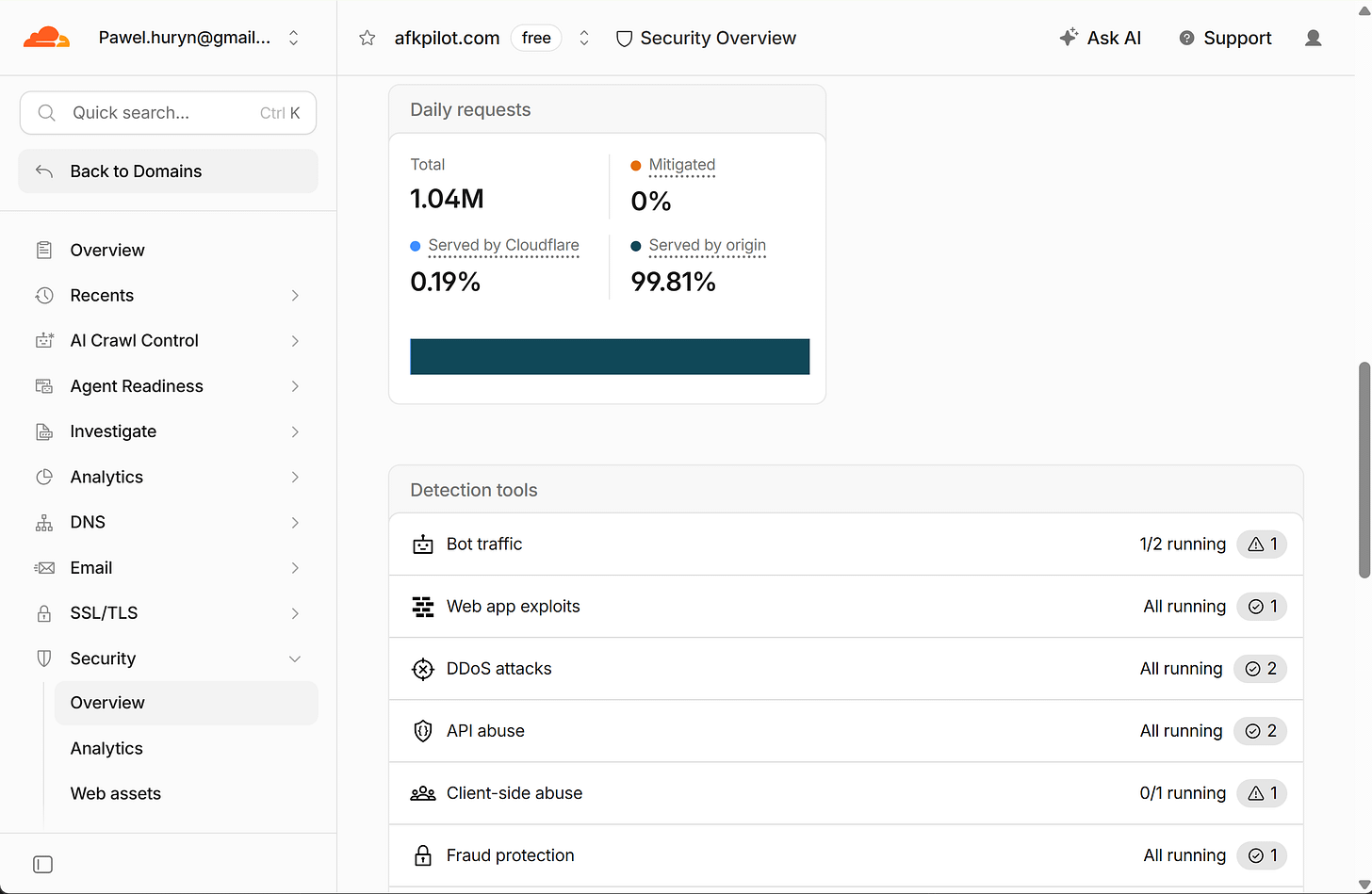Image resolution: width=1372 pixels, height=894 pixels.
Task: Click the daily requests teal bar
Action: point(610,357)
